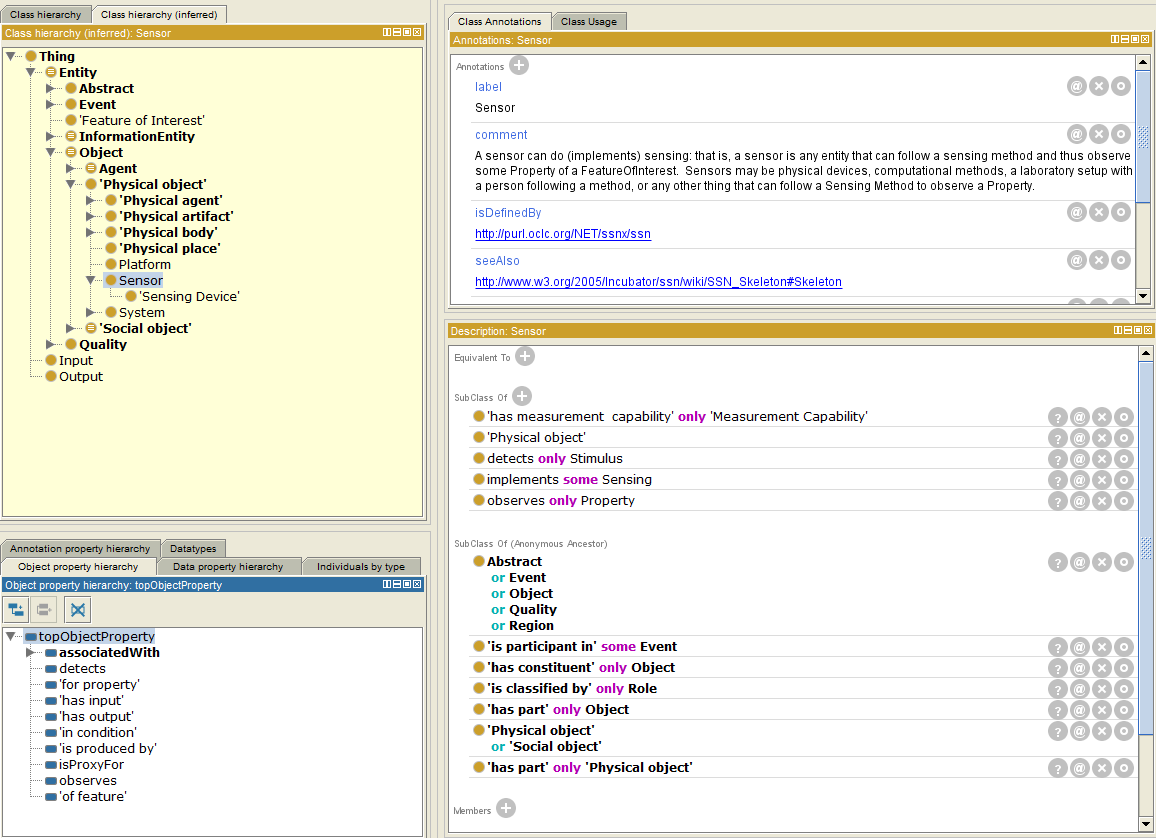The height and width of the screenshot is (838, 1156).
Task: Expand the Abstract class node
Action: pyautogui.click(x=51, y=89)
